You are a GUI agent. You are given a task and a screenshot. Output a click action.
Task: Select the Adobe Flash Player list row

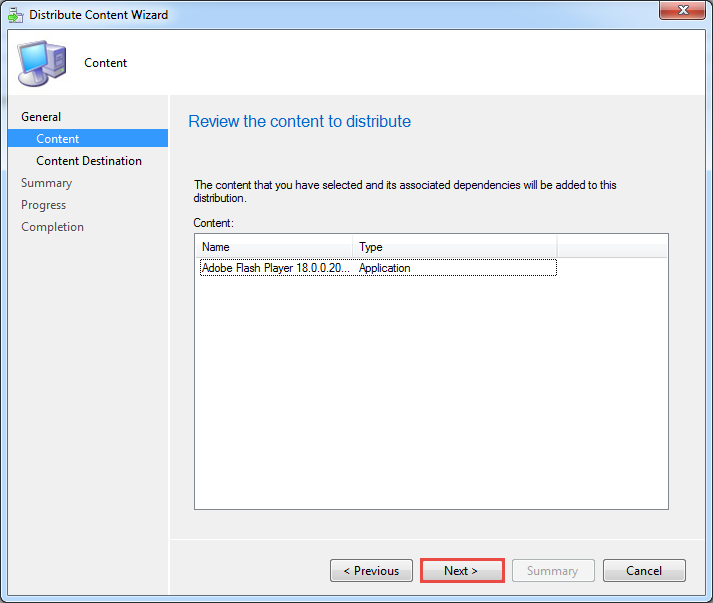pyautogui.click(x=275, y=268)
